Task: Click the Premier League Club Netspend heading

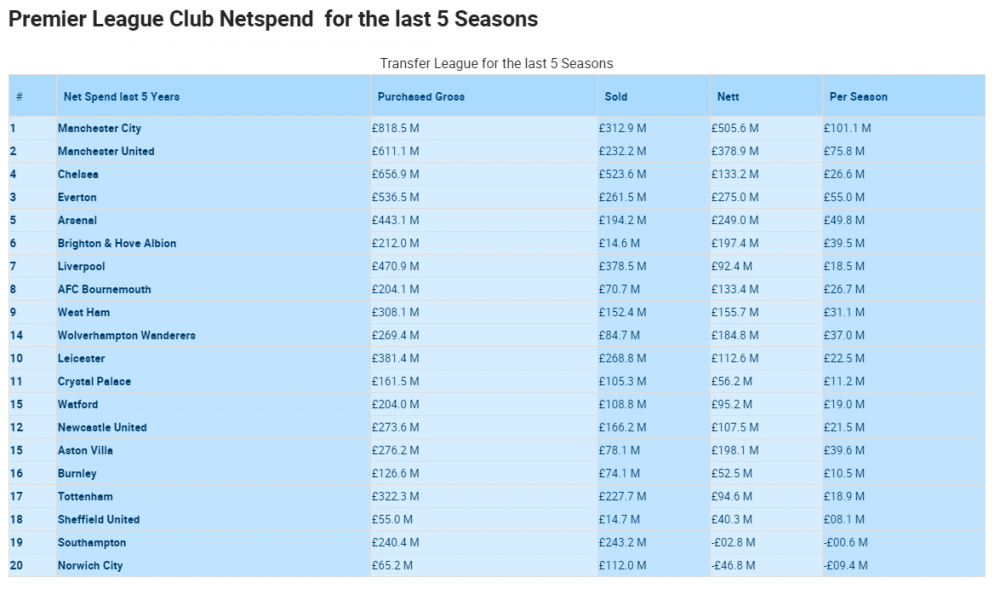Action: tap(272, 19)
